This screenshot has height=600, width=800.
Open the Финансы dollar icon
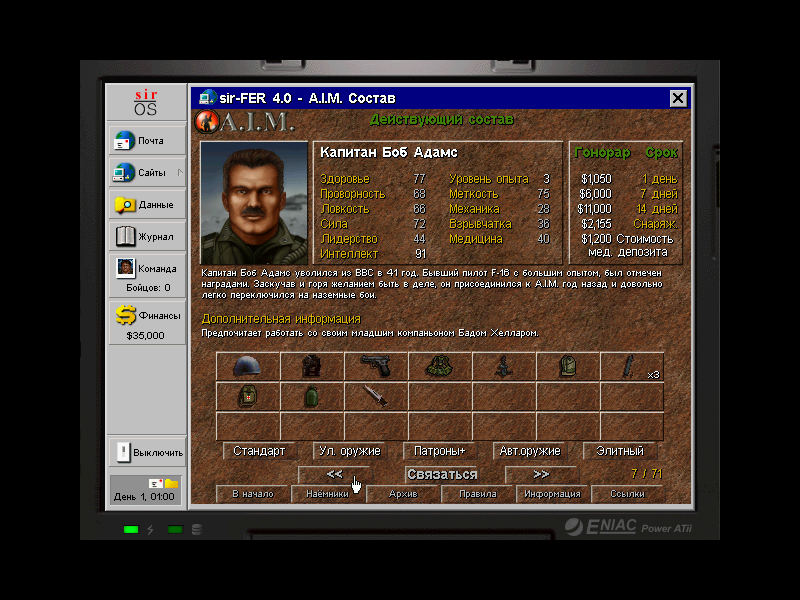click(126, 315)
